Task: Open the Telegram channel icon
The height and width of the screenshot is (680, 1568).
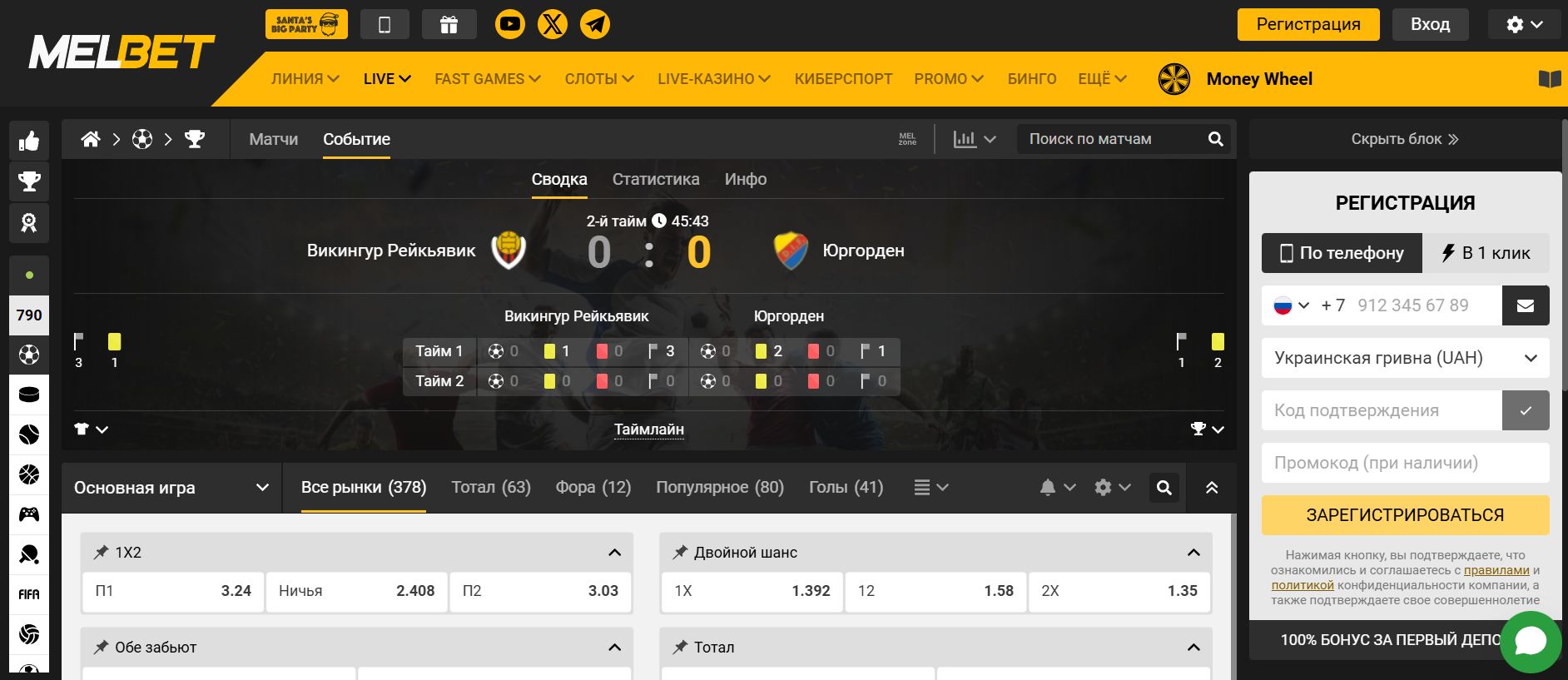Action: coord(594,24)
